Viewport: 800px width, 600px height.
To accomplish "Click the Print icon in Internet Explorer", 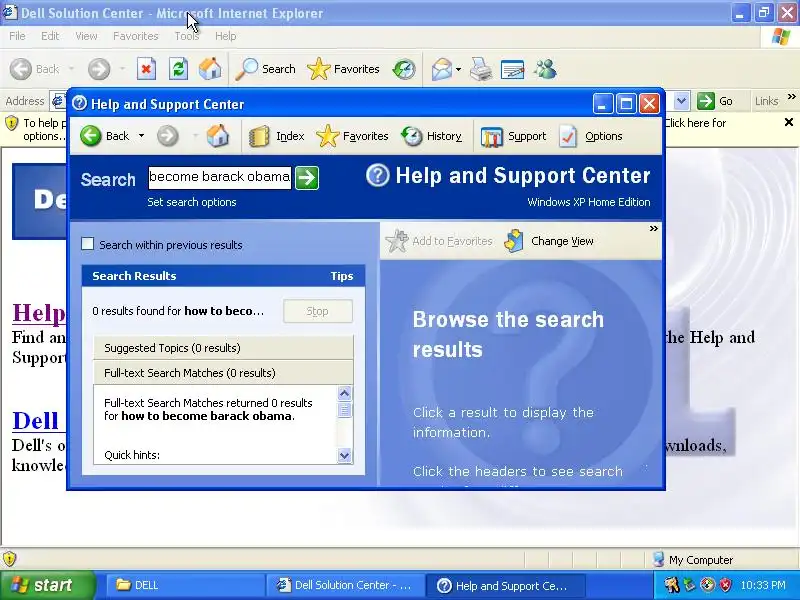I will (x=481, y=69).
